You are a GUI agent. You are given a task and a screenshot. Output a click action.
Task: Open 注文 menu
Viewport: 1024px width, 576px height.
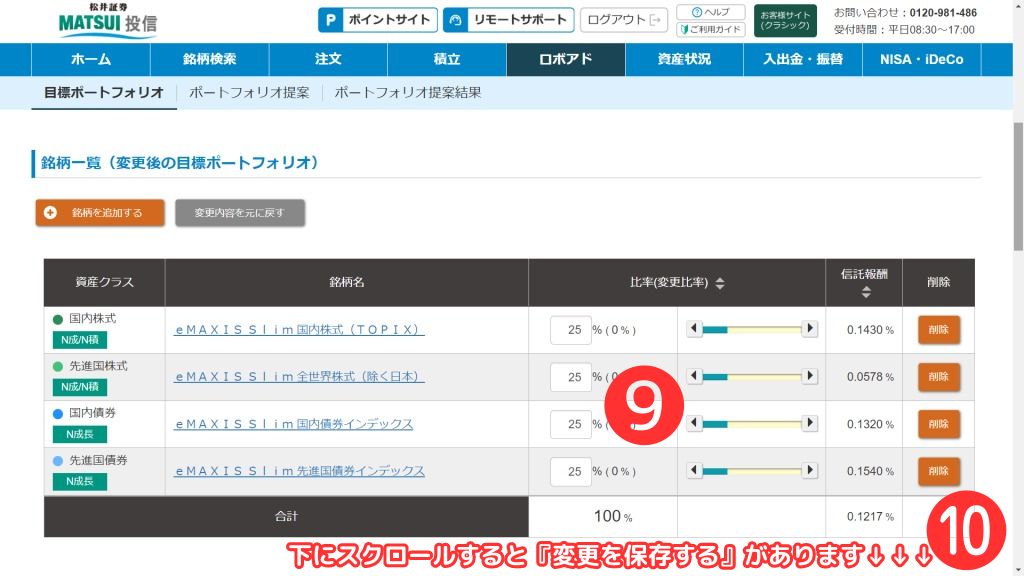pos(328,59)
